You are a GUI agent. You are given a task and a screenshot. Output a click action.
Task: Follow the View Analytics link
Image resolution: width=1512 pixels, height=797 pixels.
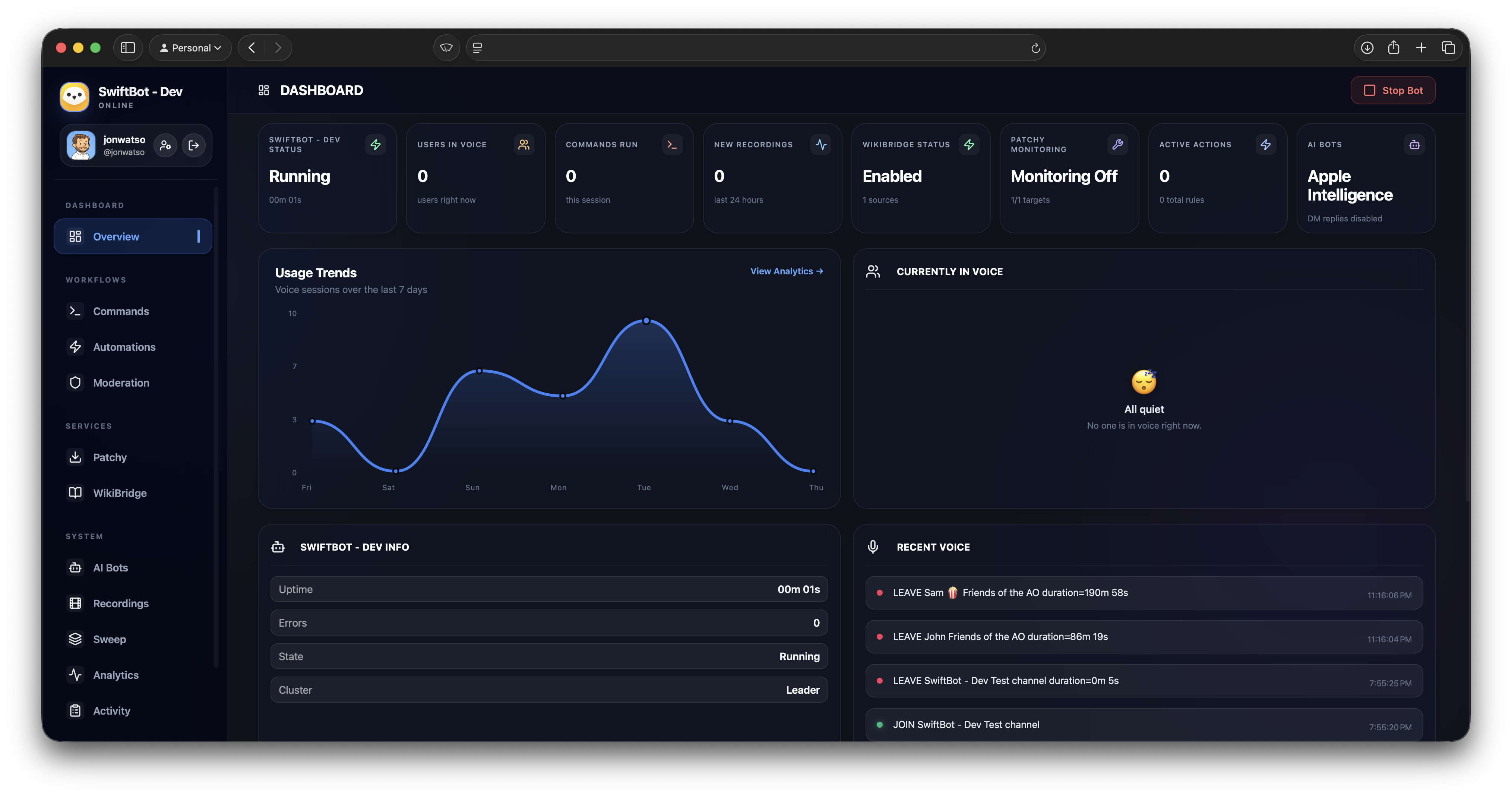[x=787, y=271]
